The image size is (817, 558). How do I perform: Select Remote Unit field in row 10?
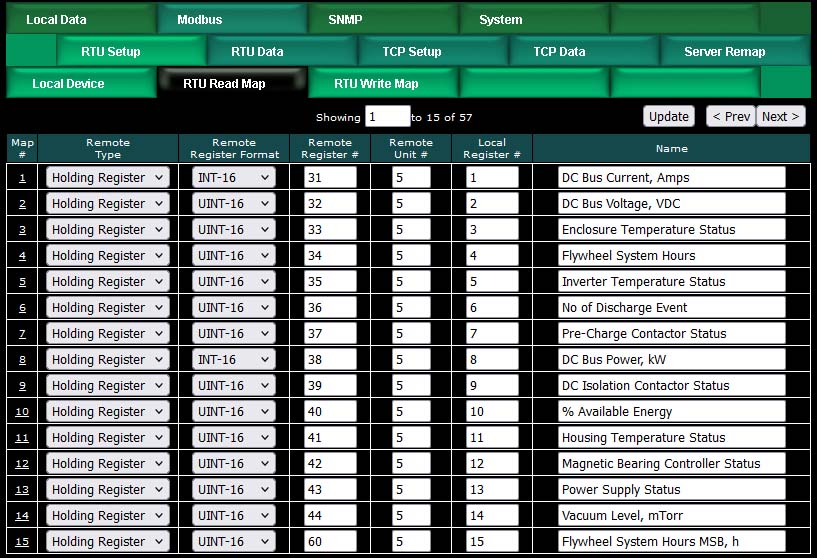pos(410,412)
